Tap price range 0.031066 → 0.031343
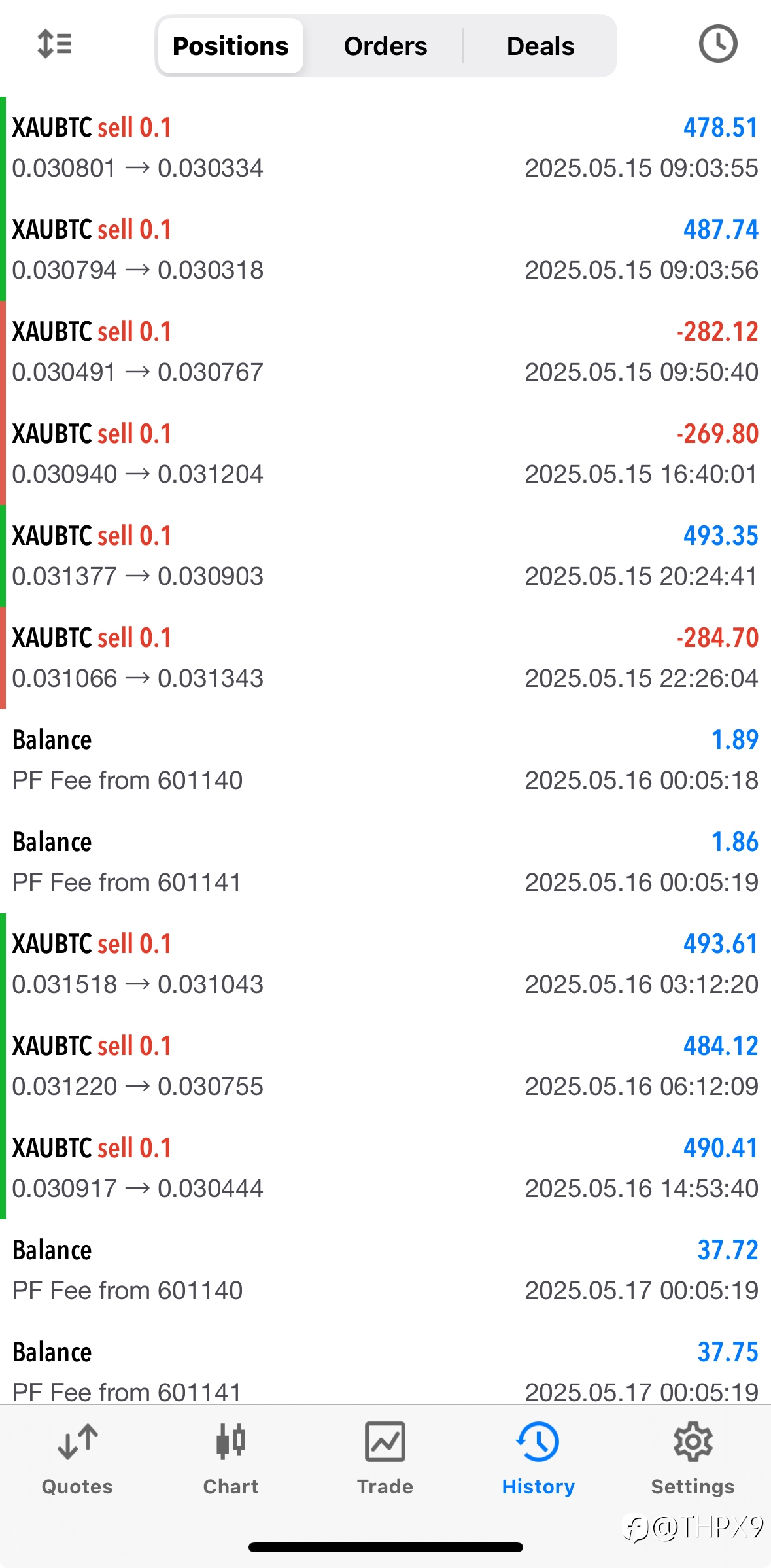Image resolution: width=771 pixels, height=1568 pixels. [x=138, y=678]
